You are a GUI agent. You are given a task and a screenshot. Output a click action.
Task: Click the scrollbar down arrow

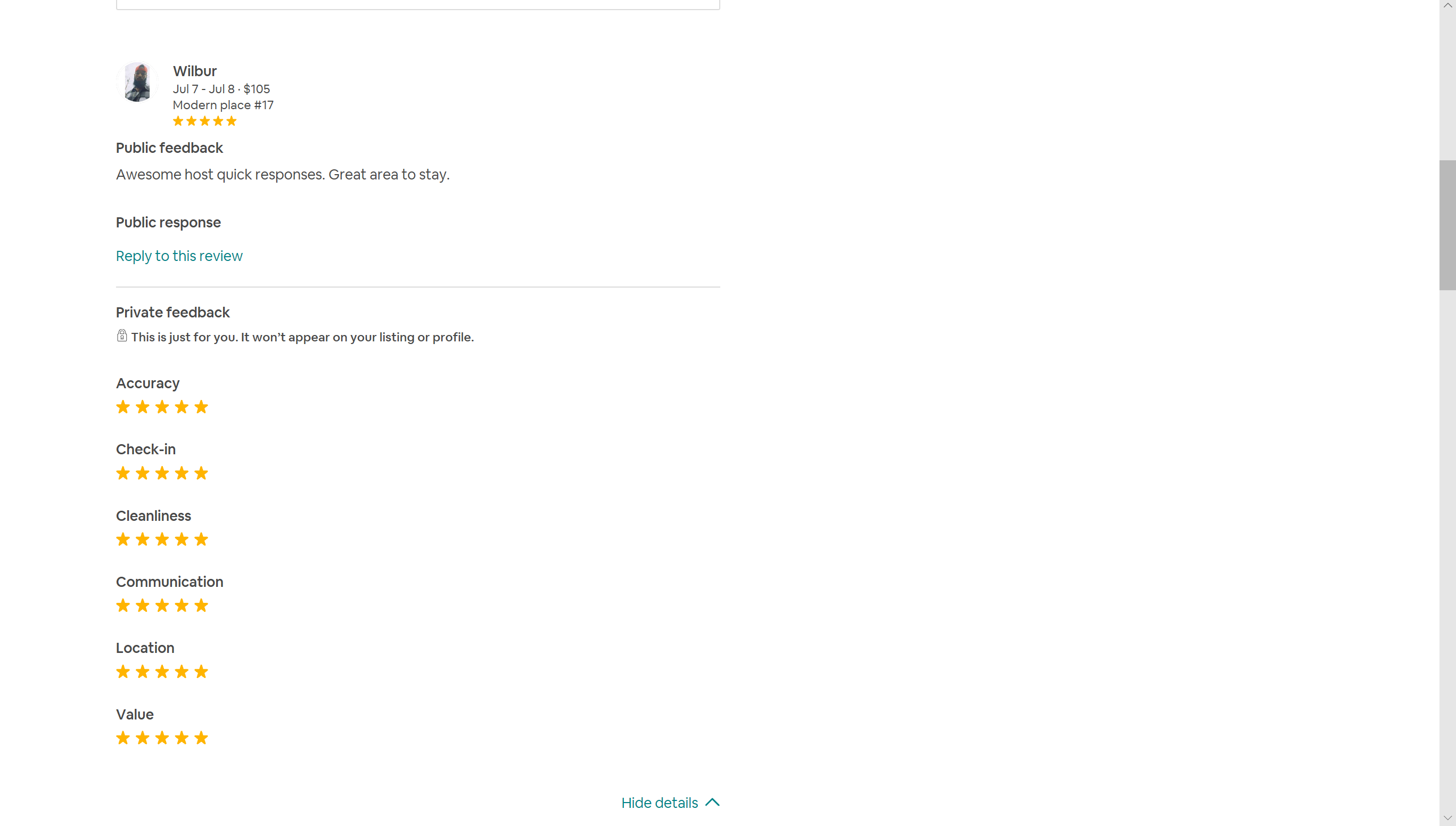(x=1447, y=818)
